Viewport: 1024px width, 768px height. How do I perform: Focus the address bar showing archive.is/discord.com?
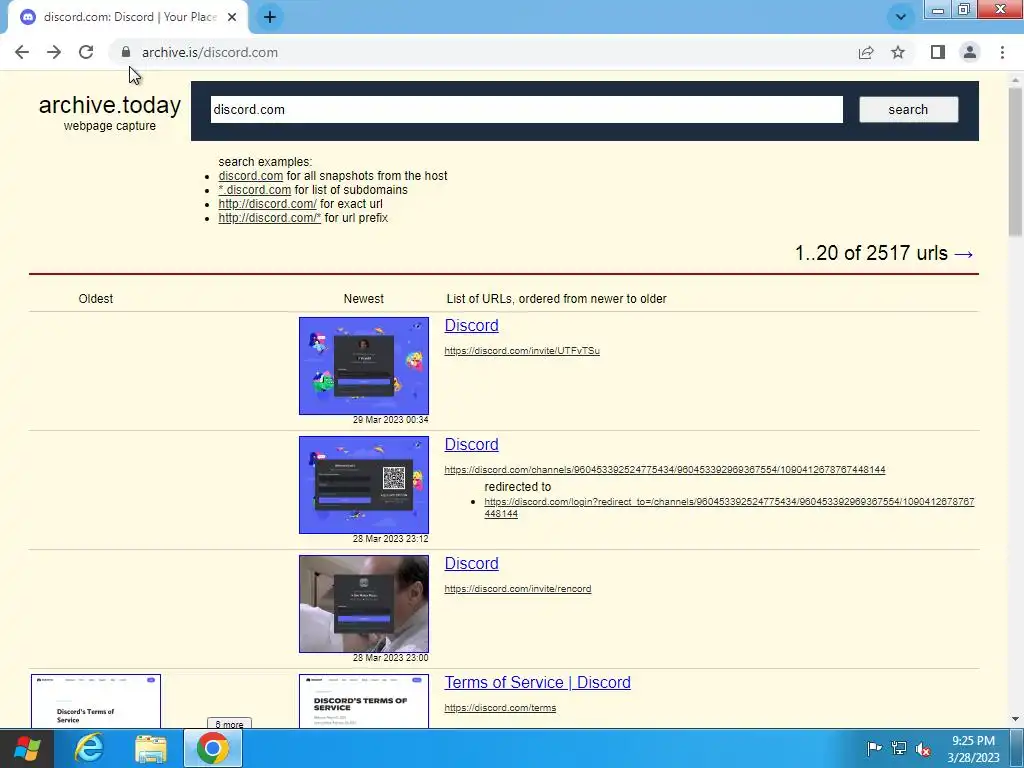coord(483,52)
